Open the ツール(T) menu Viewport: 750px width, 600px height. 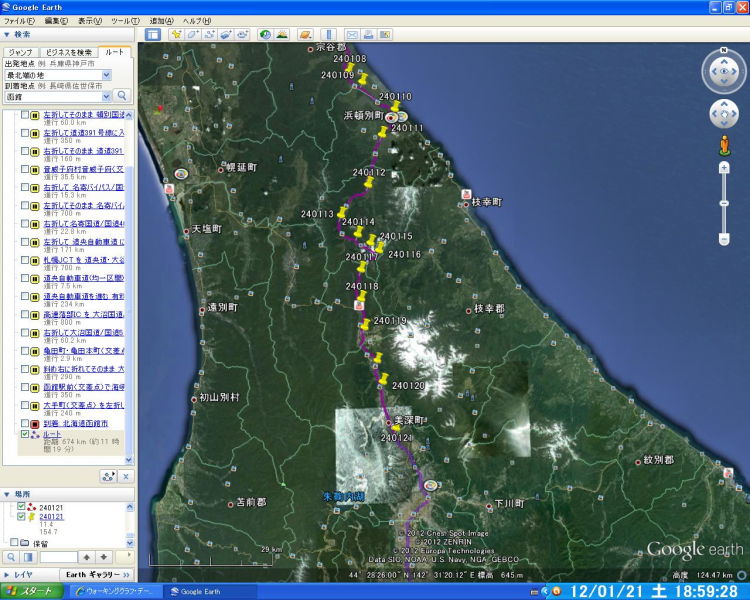tap(125, 21)
